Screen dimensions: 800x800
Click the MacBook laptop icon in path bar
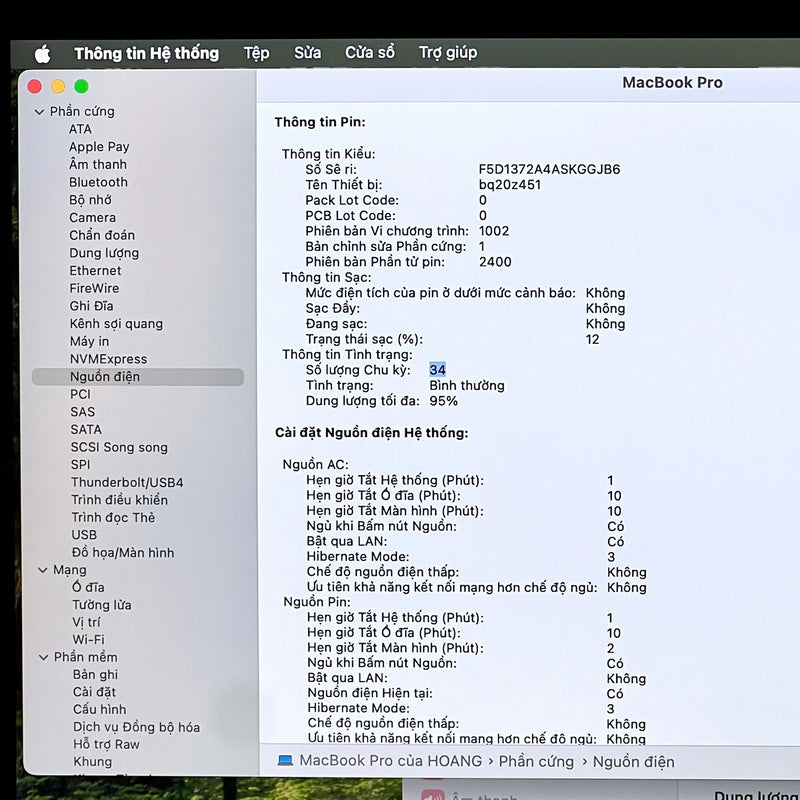285,761
